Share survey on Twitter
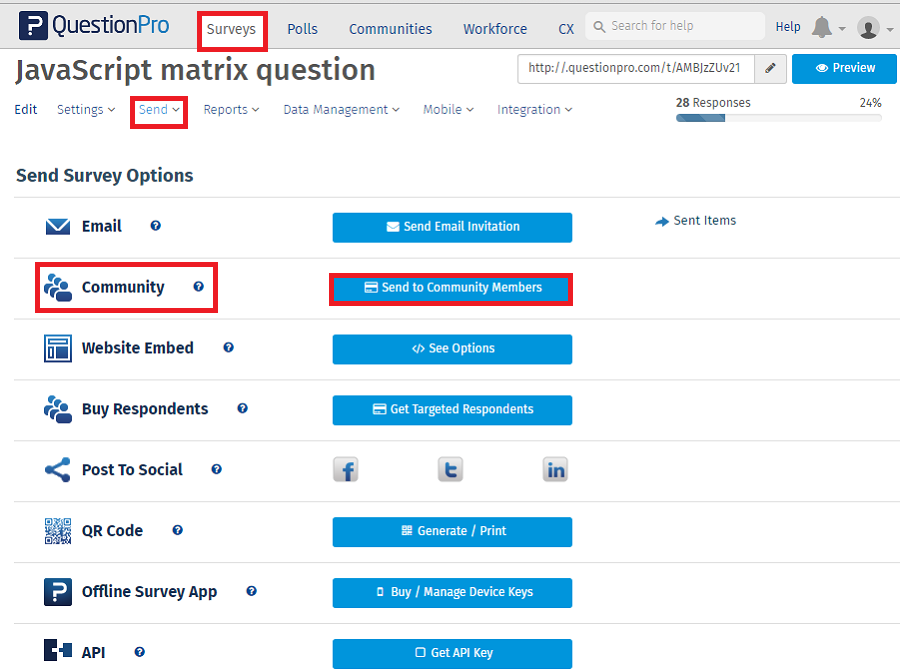The height and width of the screenshot is (672, 900). (451, 469)
